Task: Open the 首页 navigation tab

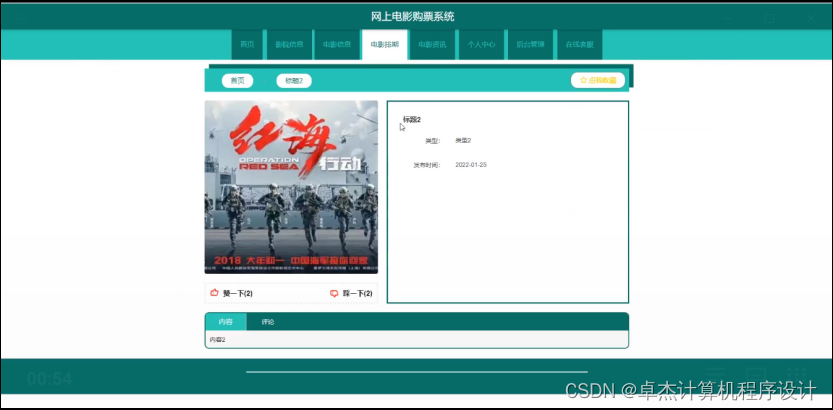Action: 246,45
